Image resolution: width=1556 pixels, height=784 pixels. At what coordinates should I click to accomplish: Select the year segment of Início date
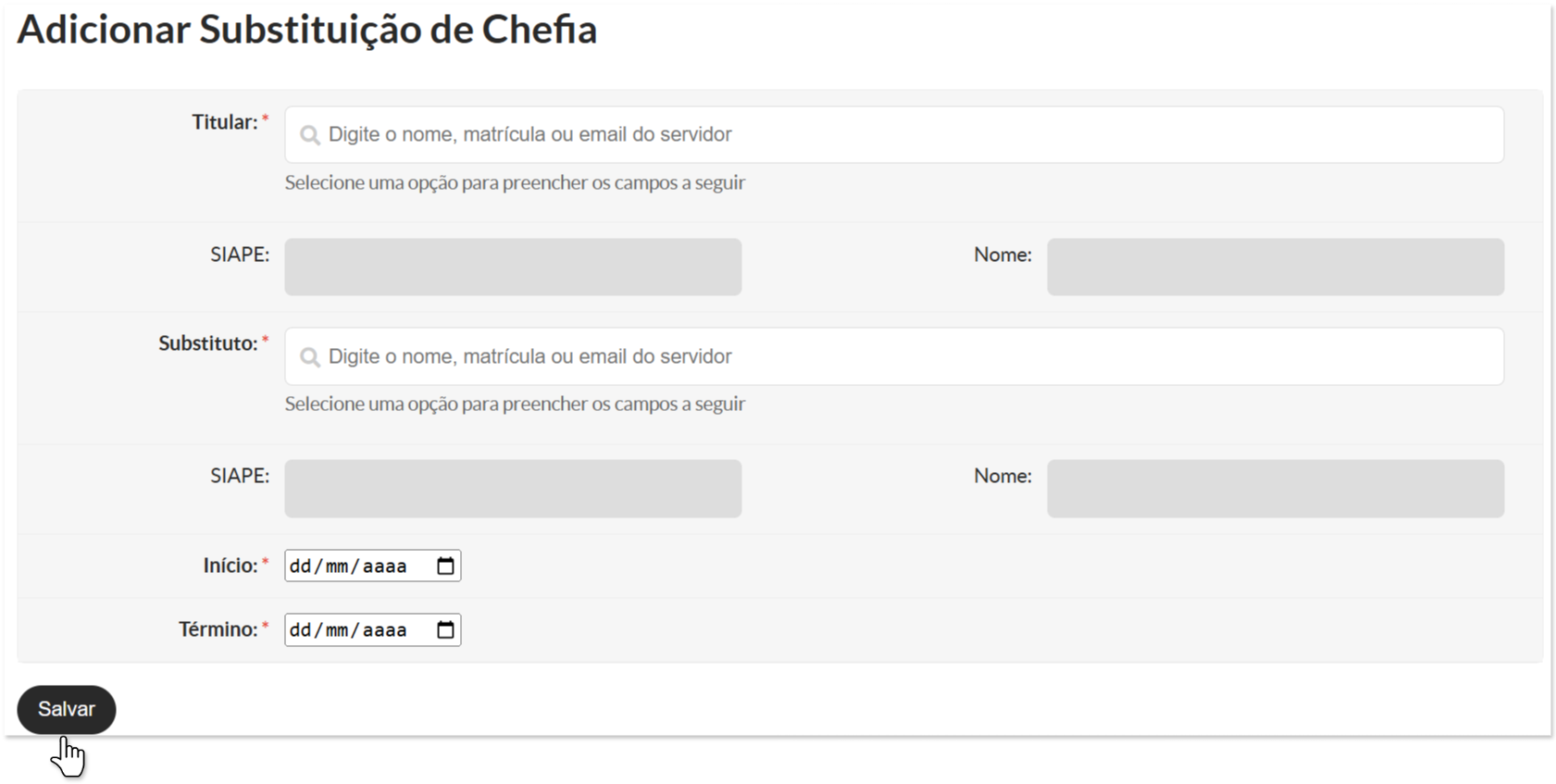tap(384, 566)
